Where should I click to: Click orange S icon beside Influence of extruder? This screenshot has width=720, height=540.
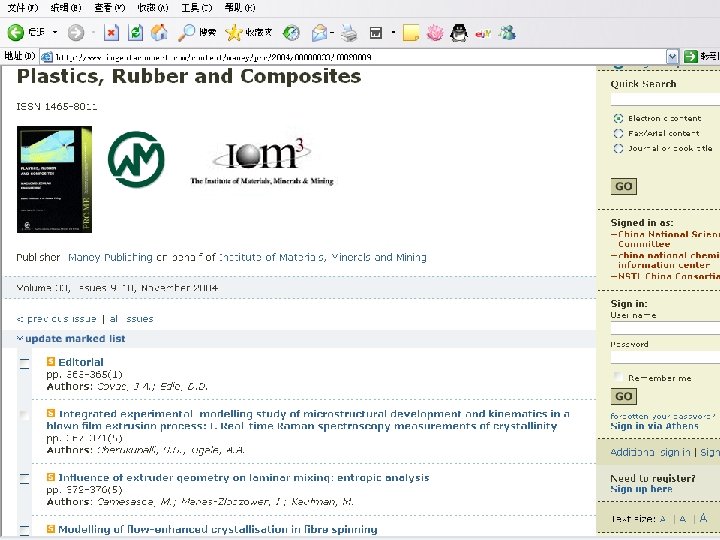click(x=51, y=478)
